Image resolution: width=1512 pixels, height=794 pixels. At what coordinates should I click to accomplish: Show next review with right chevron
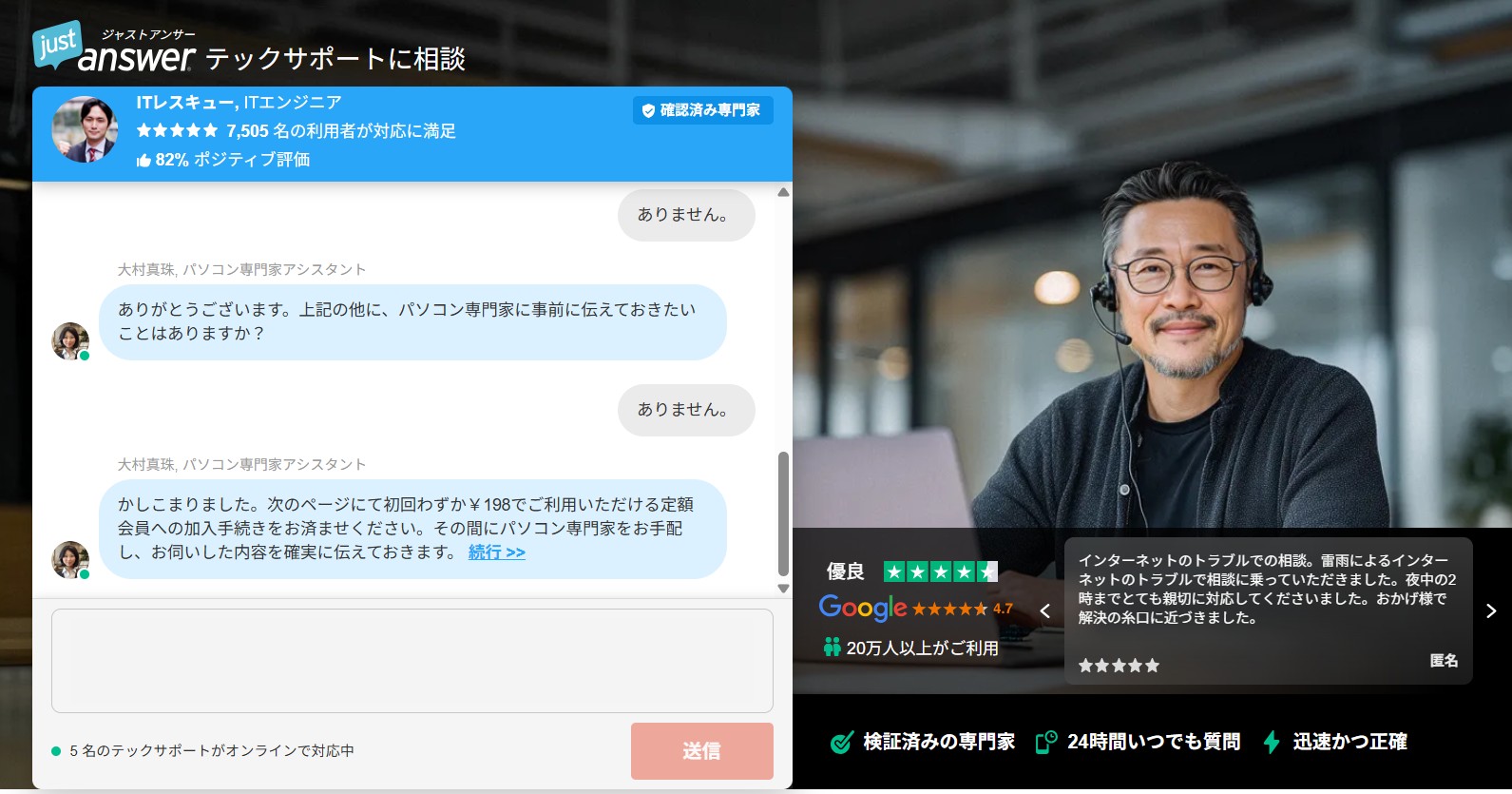(1490, 611)
